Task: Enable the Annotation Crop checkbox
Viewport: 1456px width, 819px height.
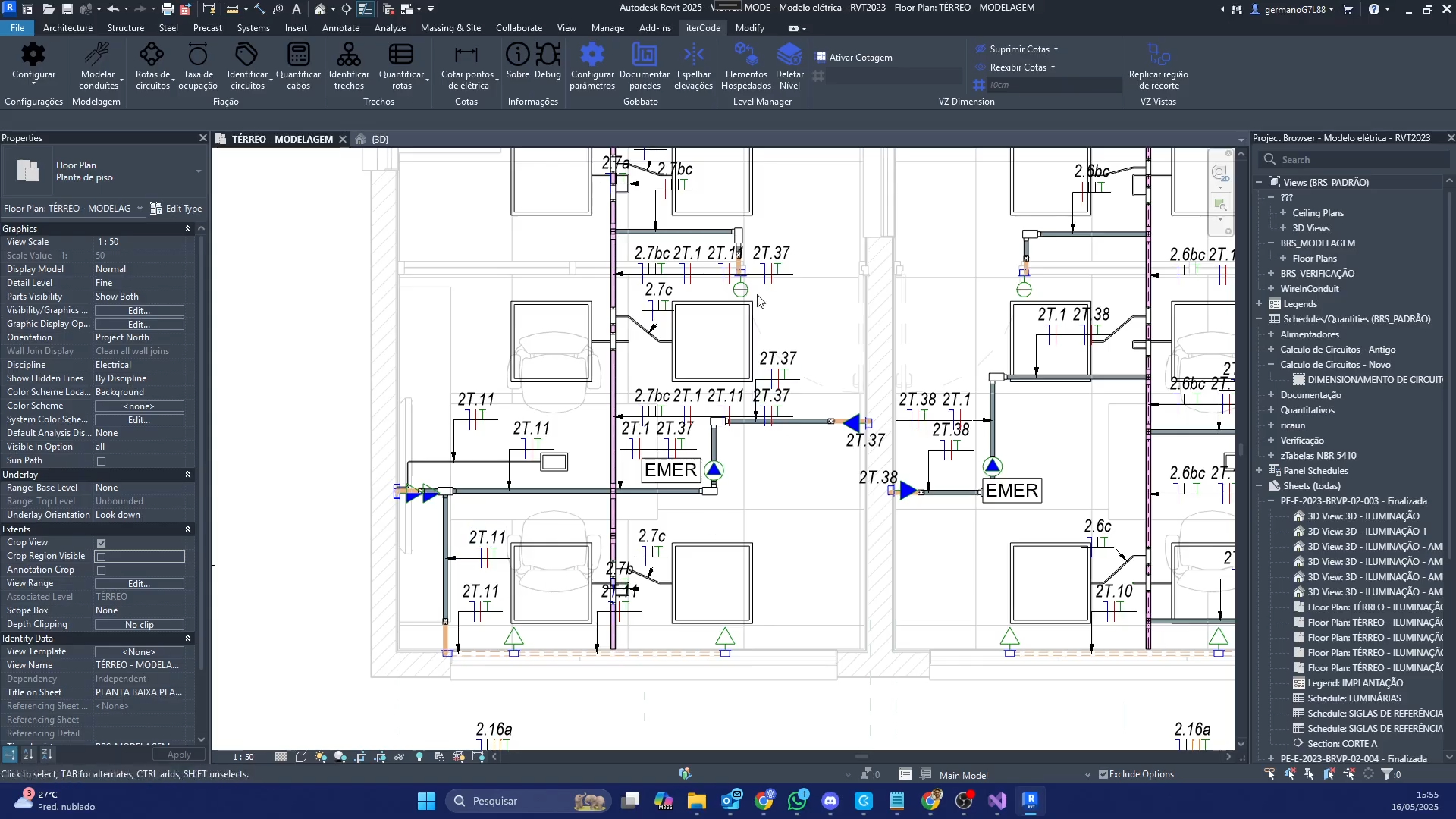Action: (101, 570)
